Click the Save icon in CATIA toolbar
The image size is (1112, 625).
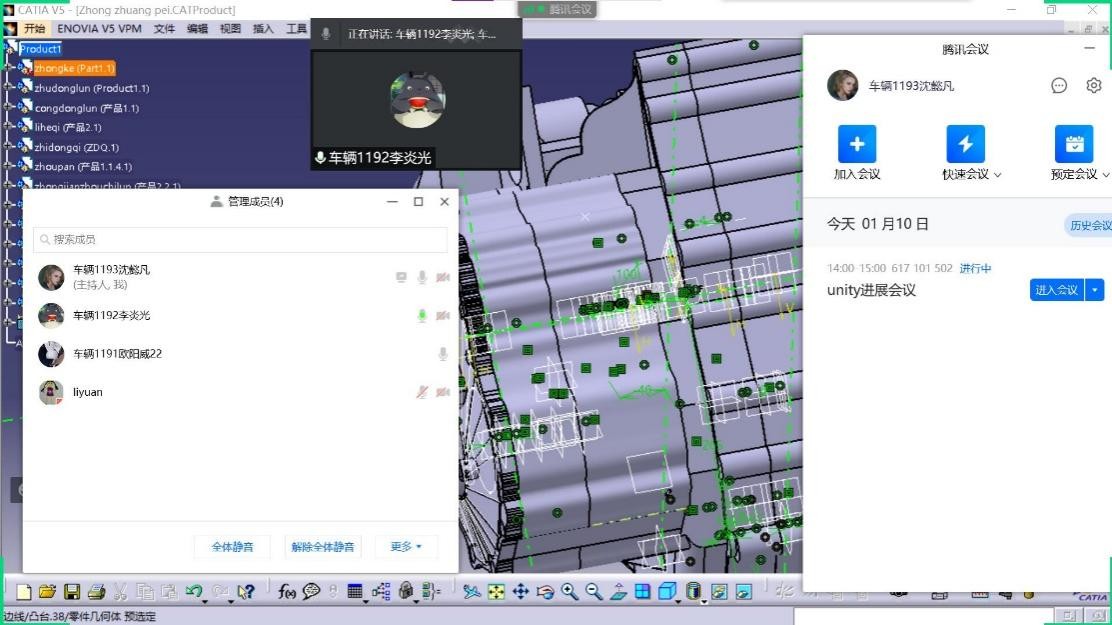pyautogui.click(x=72, y=592)
